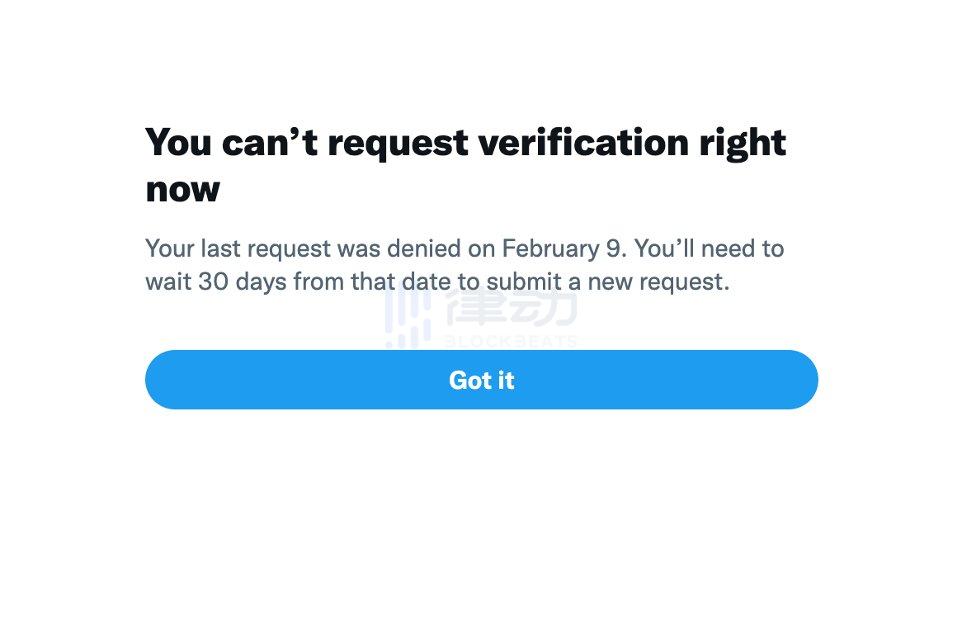This screenshot has width=962, height=629.
Task: Click the "from that date" text
Action: point(372,282)
